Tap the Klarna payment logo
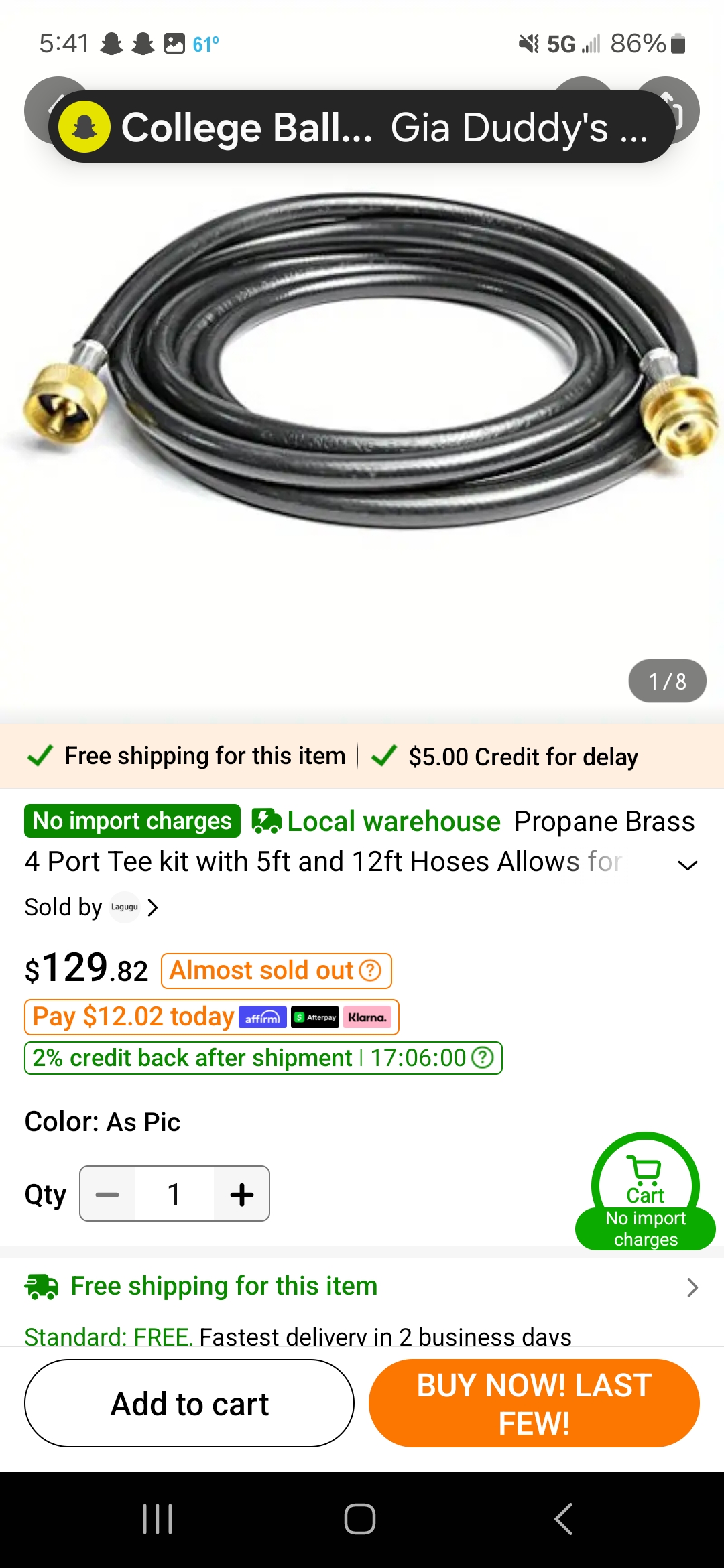 367,1017
